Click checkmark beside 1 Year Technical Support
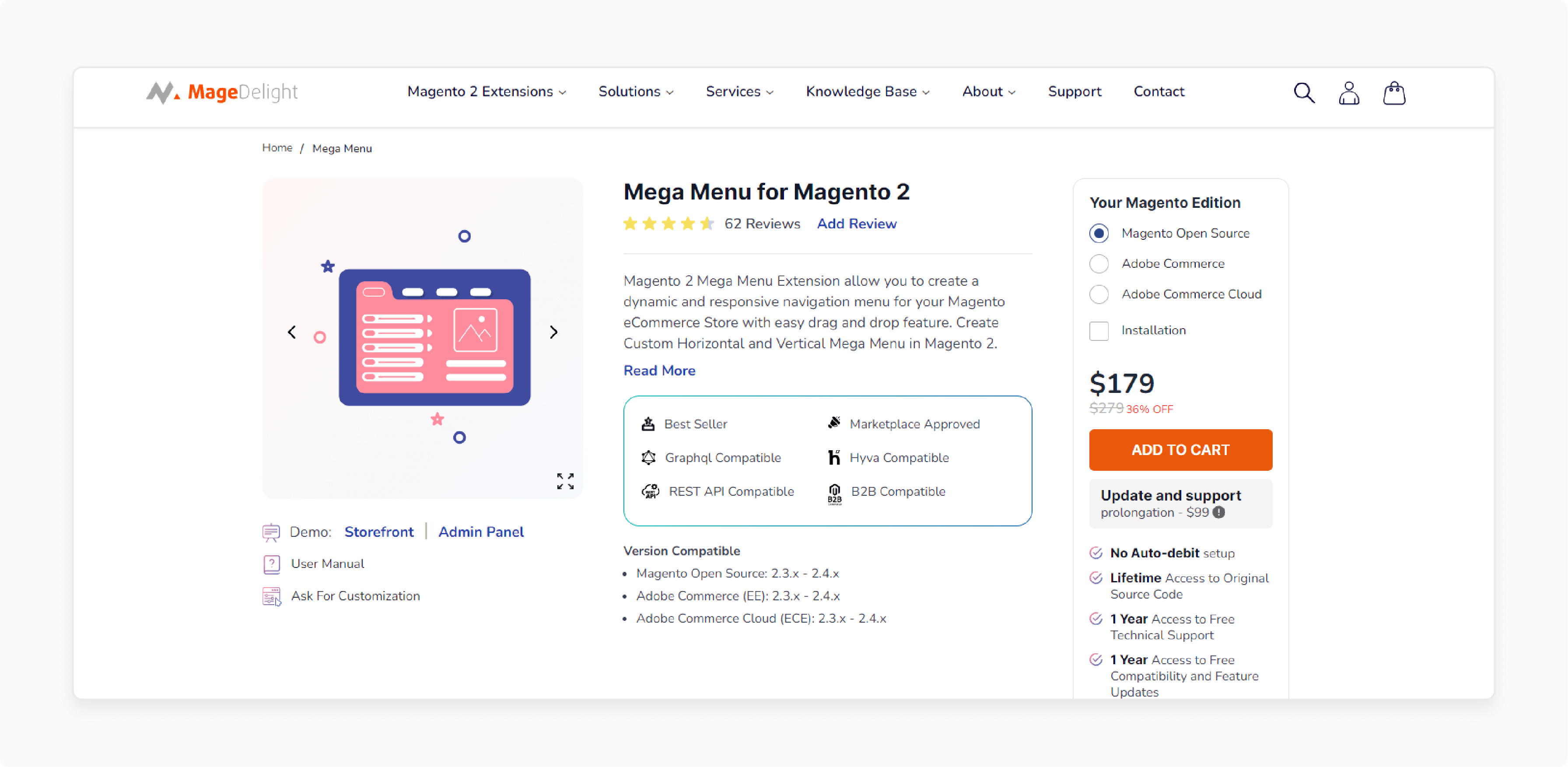The height and width of the screenshot is (767, 1568). coord(1095,619)
